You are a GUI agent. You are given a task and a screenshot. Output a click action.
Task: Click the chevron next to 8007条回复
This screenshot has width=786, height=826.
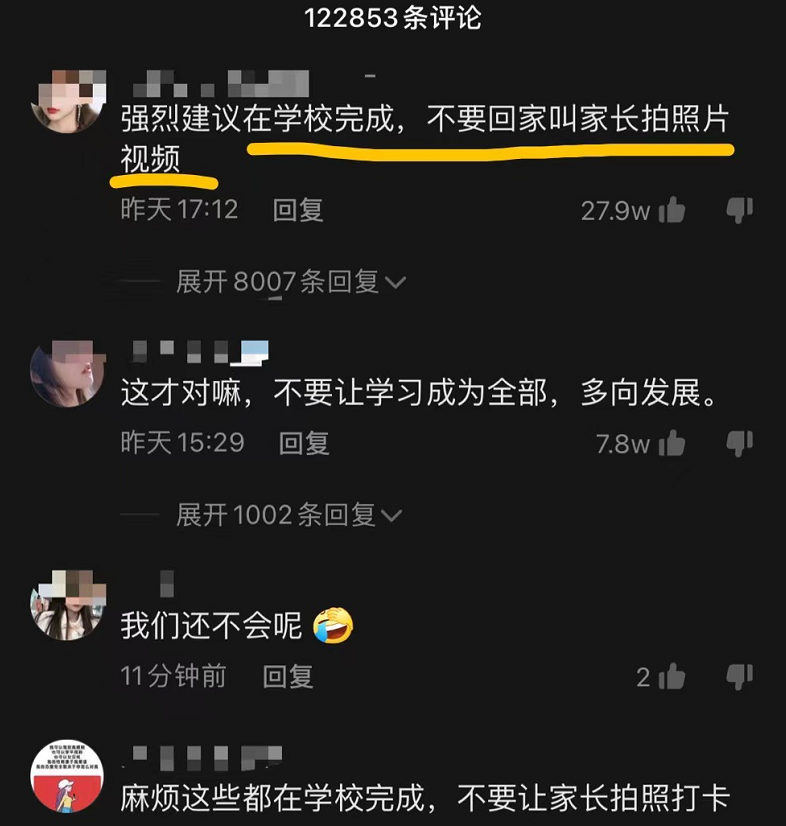click(395, 283)
